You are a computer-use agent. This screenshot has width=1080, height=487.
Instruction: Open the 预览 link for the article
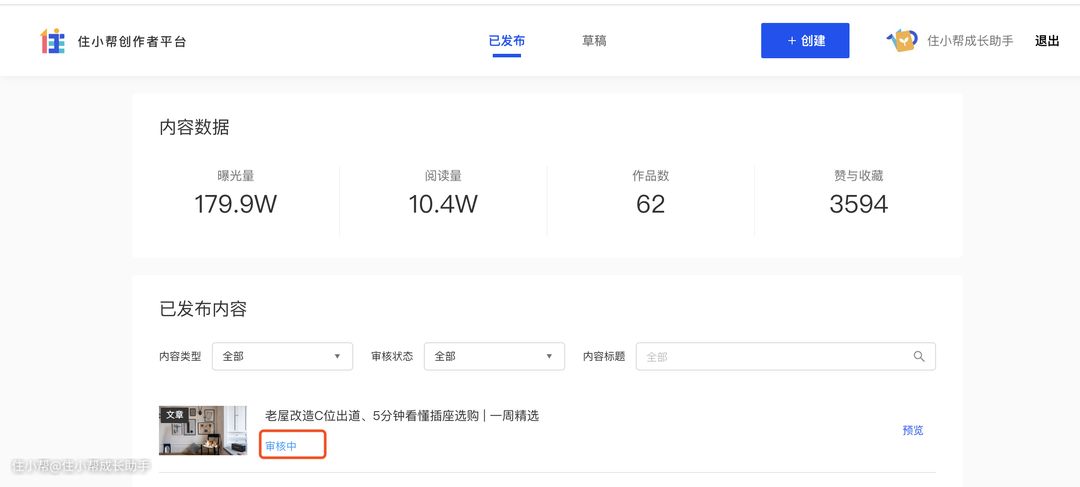(x=913, y=431)
